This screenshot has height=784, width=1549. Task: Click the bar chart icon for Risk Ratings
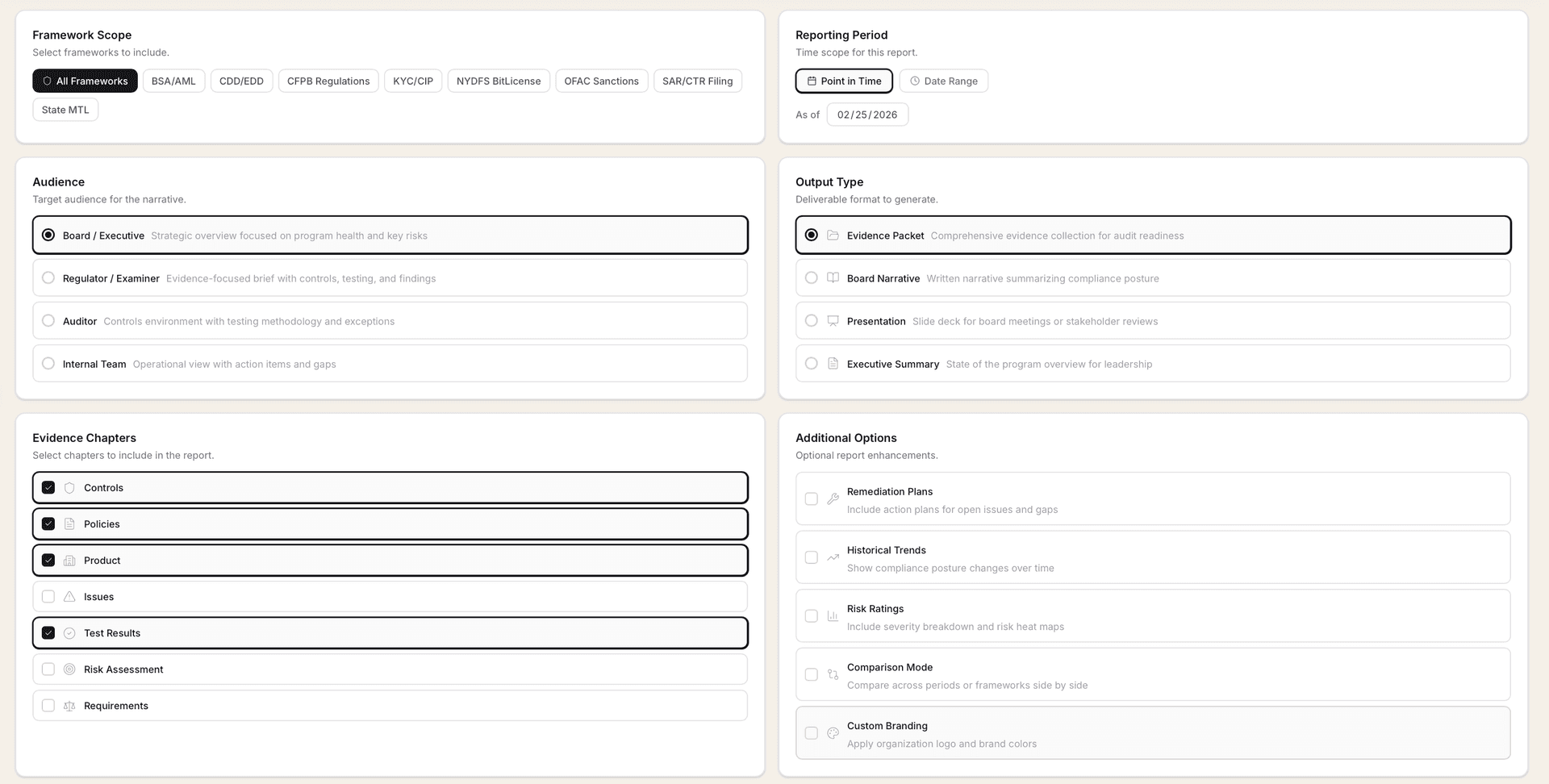pos(833,616)
